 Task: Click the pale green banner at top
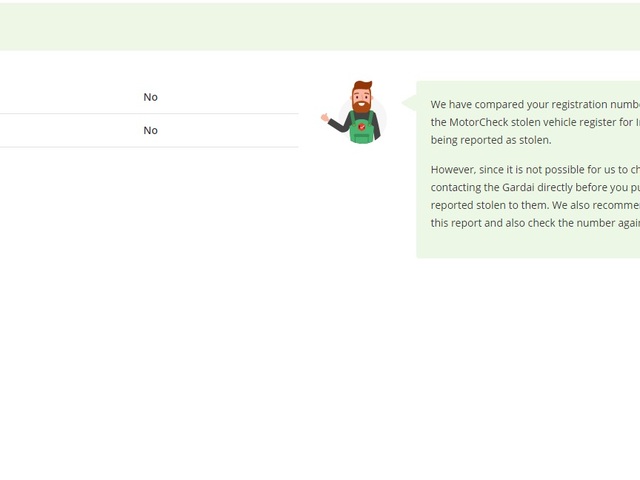pos(320,26)
